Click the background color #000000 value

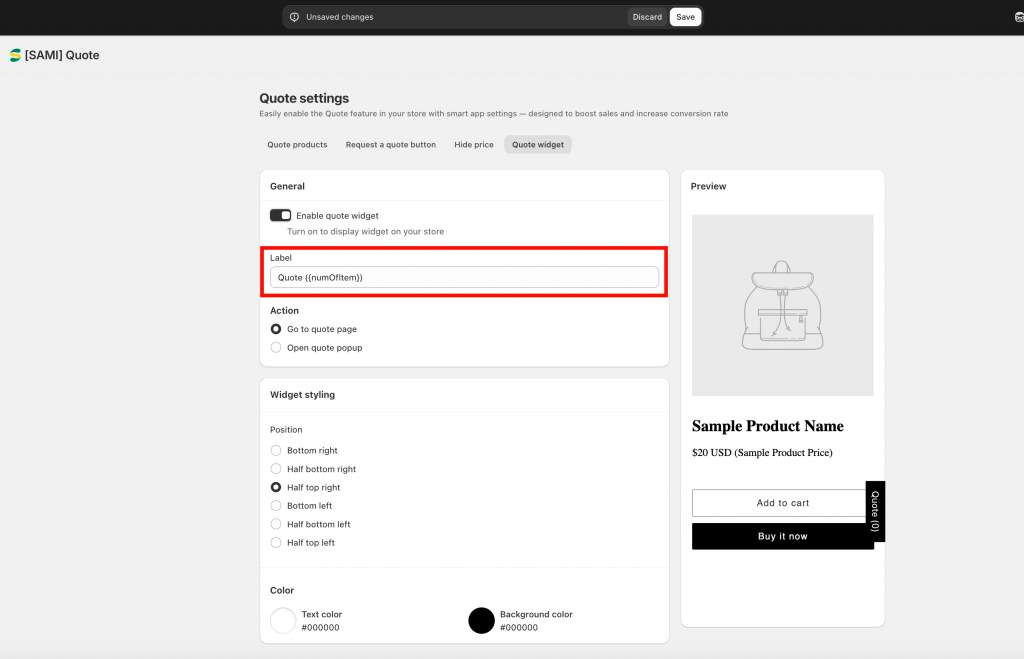519,628
